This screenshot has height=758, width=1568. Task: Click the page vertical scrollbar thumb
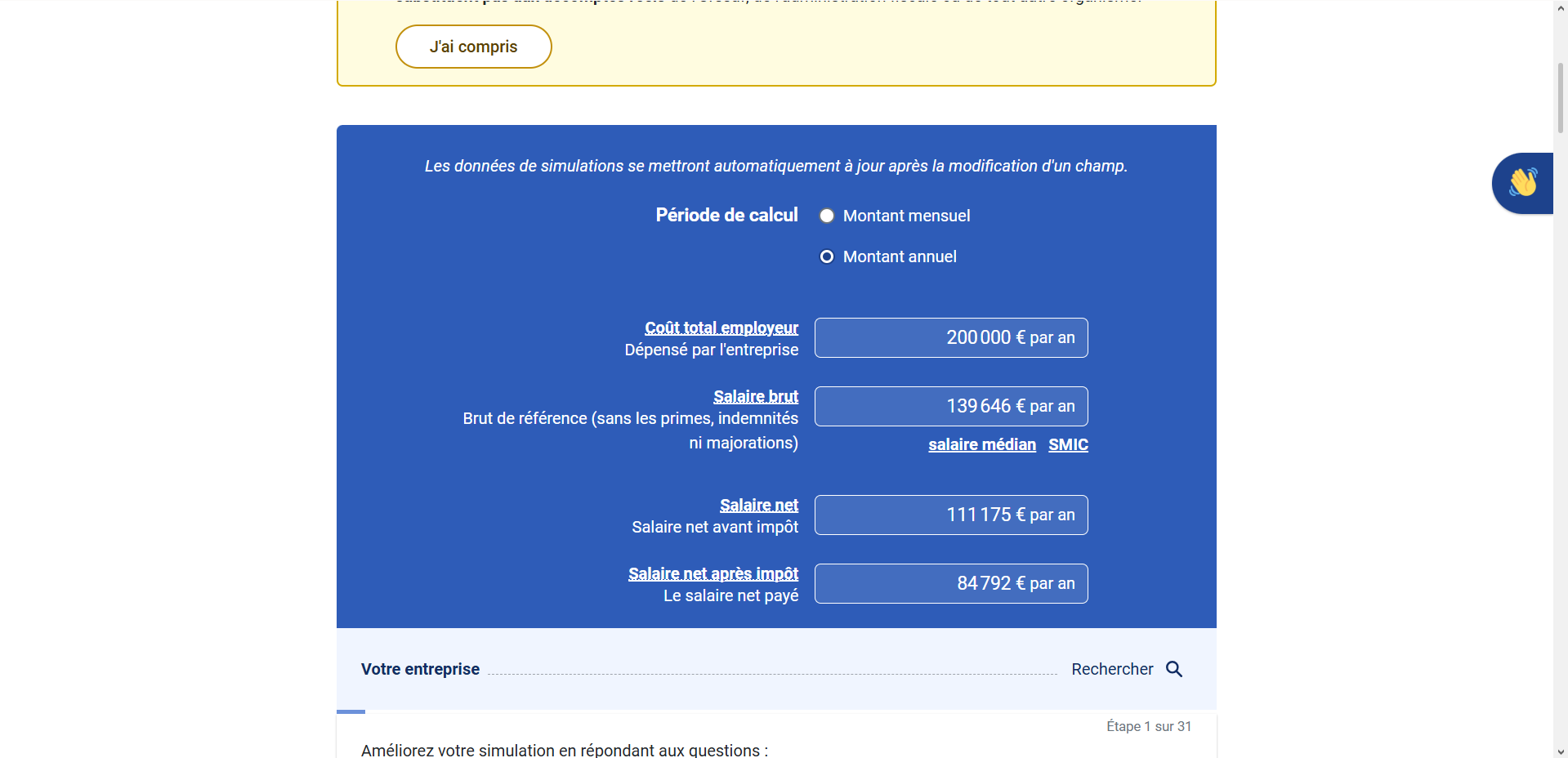pyautogui.click(x=1561, y=97)
